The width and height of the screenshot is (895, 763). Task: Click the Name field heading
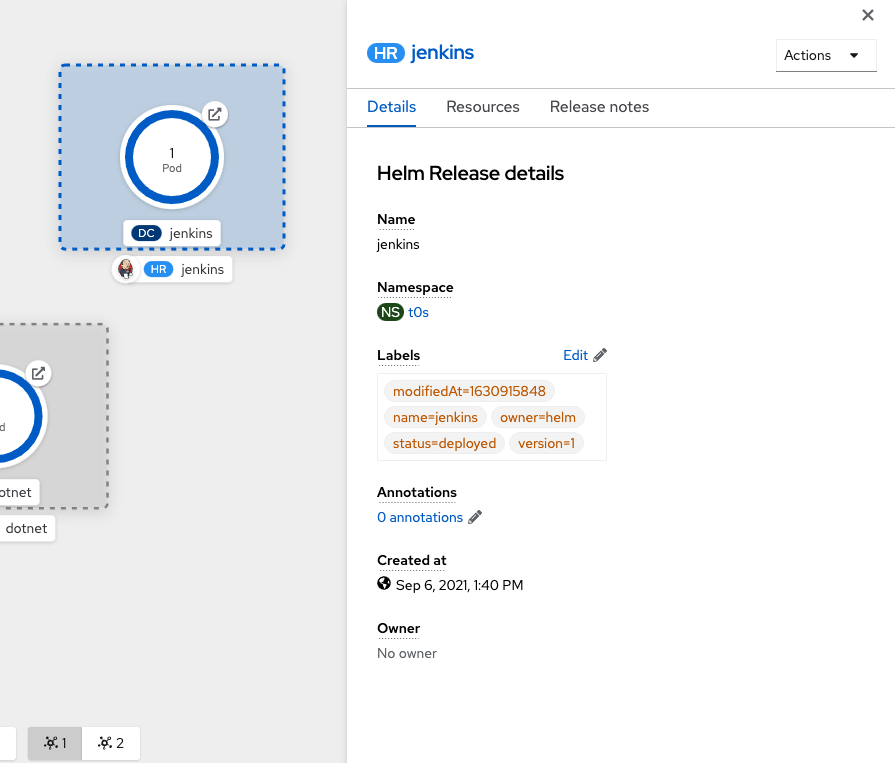pyautogui.click(x=396, y=220)
